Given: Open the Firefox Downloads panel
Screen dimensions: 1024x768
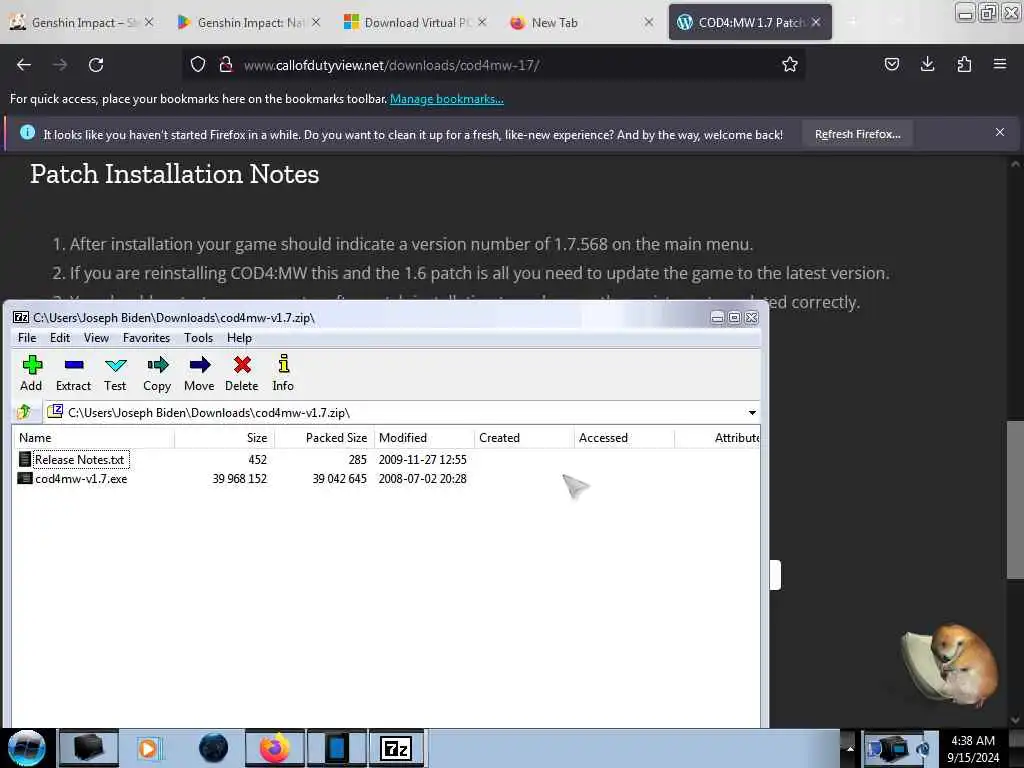Looking at the screenshot, I should point(927,64).
